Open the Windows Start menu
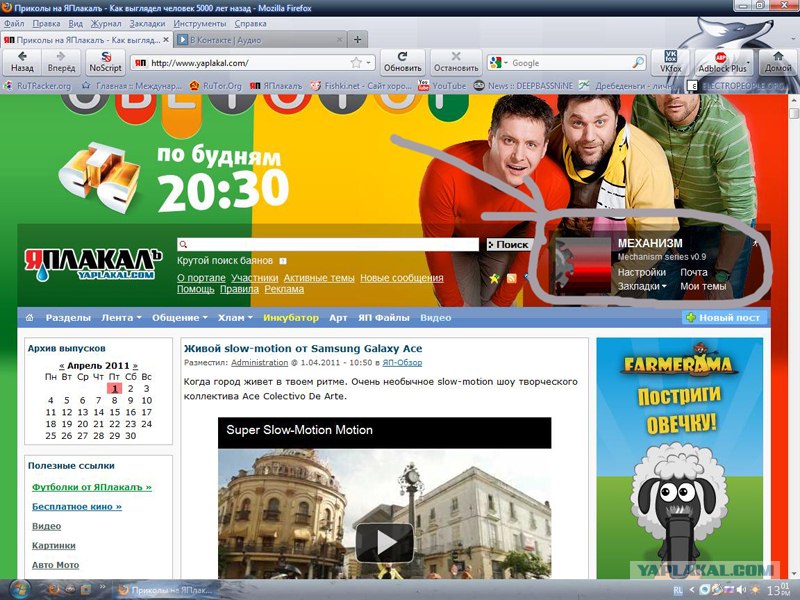Image resolution: width=800 pixels, height=600 pixels. point(18,590)
